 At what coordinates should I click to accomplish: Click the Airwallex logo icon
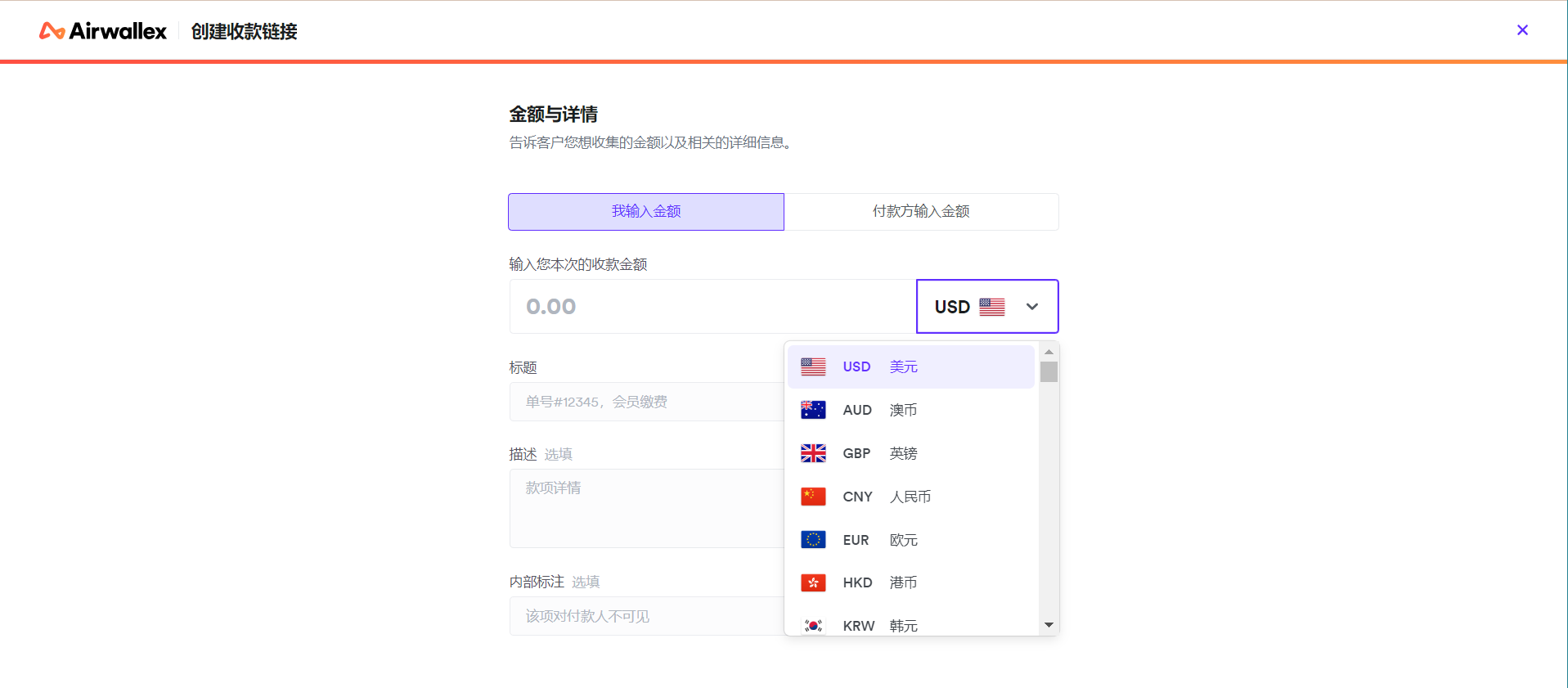[x=52, y=31]
